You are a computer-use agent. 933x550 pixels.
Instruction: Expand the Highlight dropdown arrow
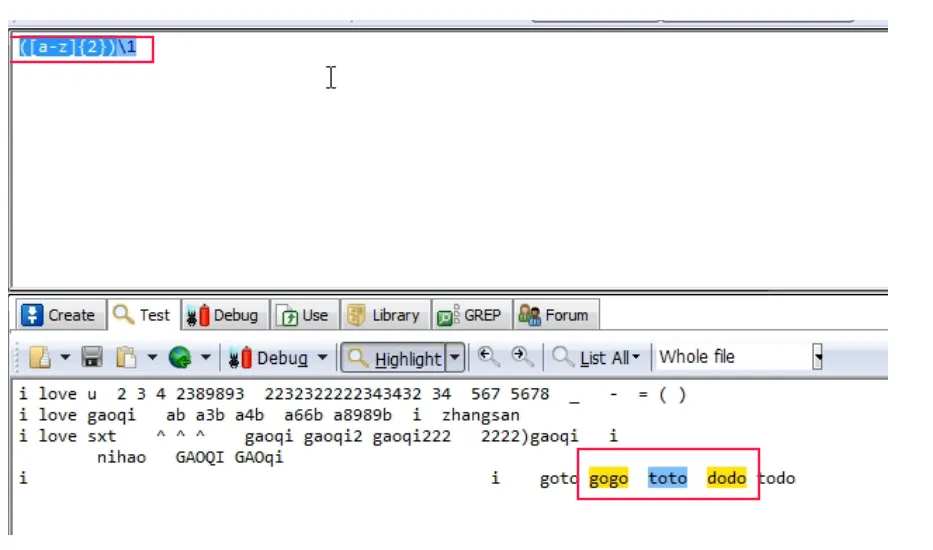tap(455, 358)
